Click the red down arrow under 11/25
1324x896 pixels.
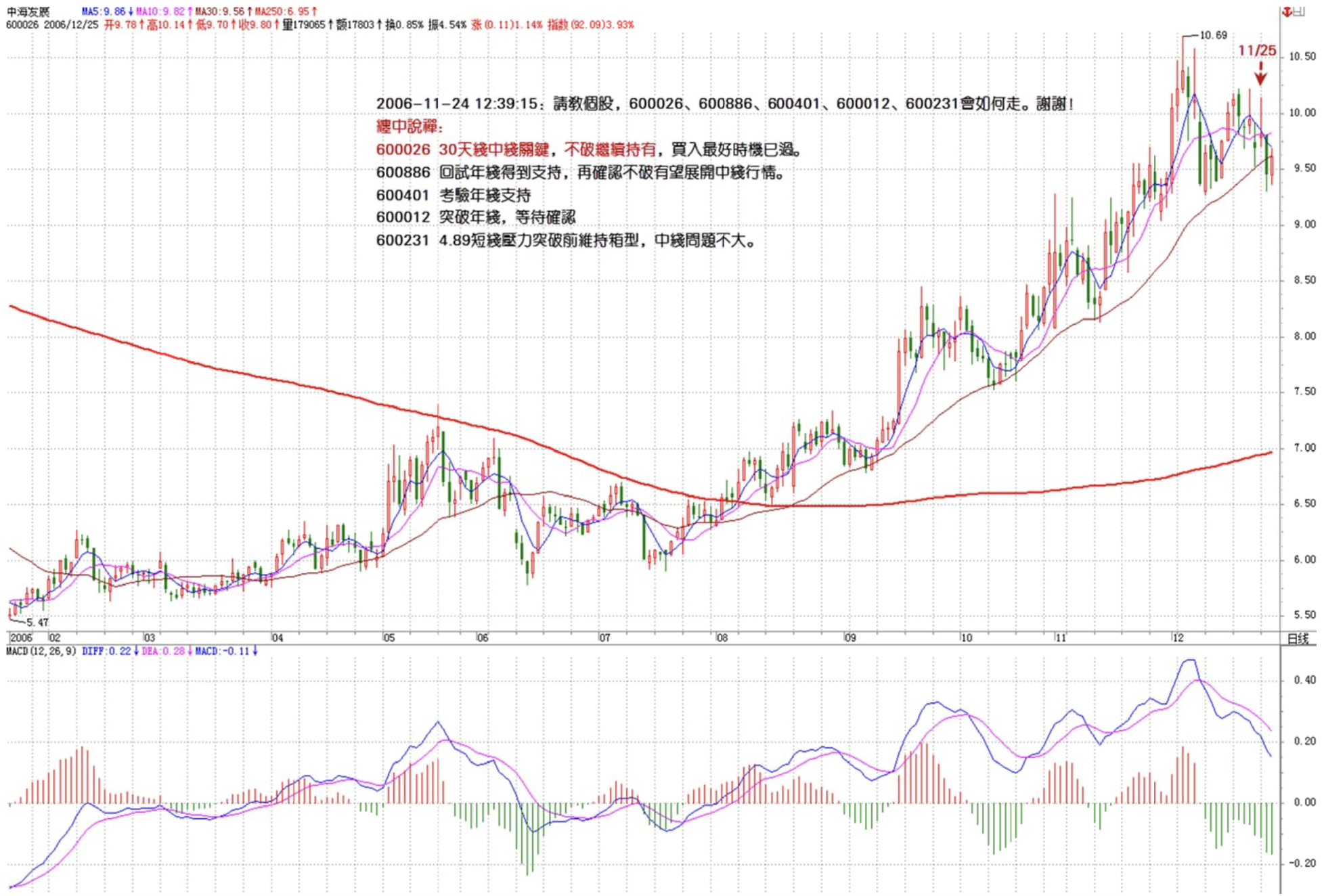[1260, 74]
